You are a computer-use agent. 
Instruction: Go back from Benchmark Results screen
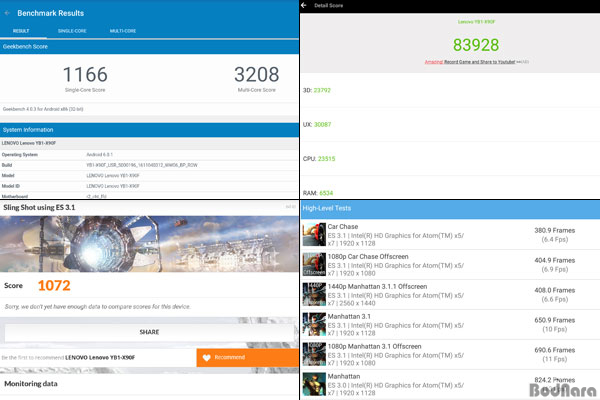[7, 13]
